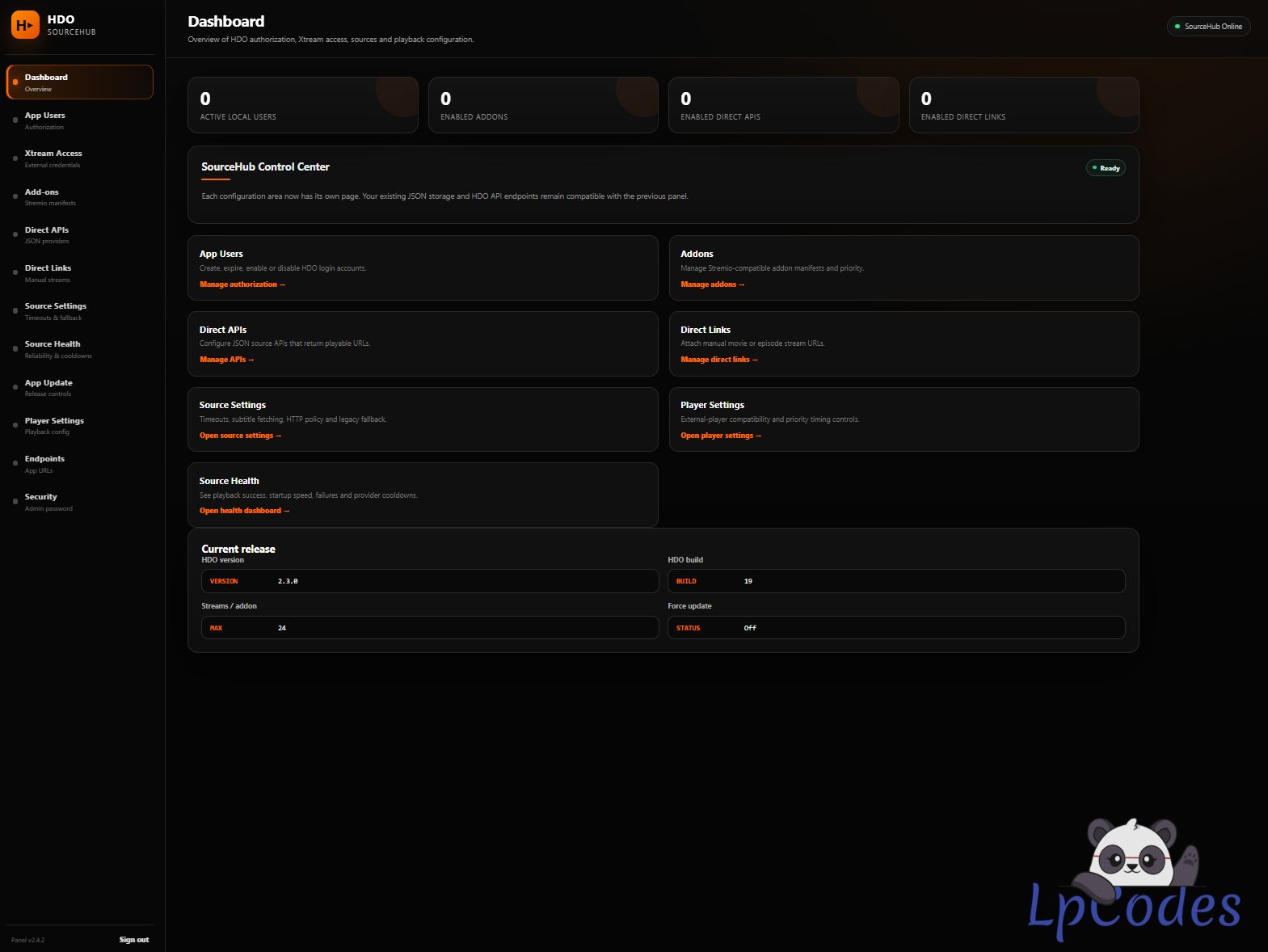Navigate to Direct Links in sidebar
Screen dimensions: 1268x952
79,273
